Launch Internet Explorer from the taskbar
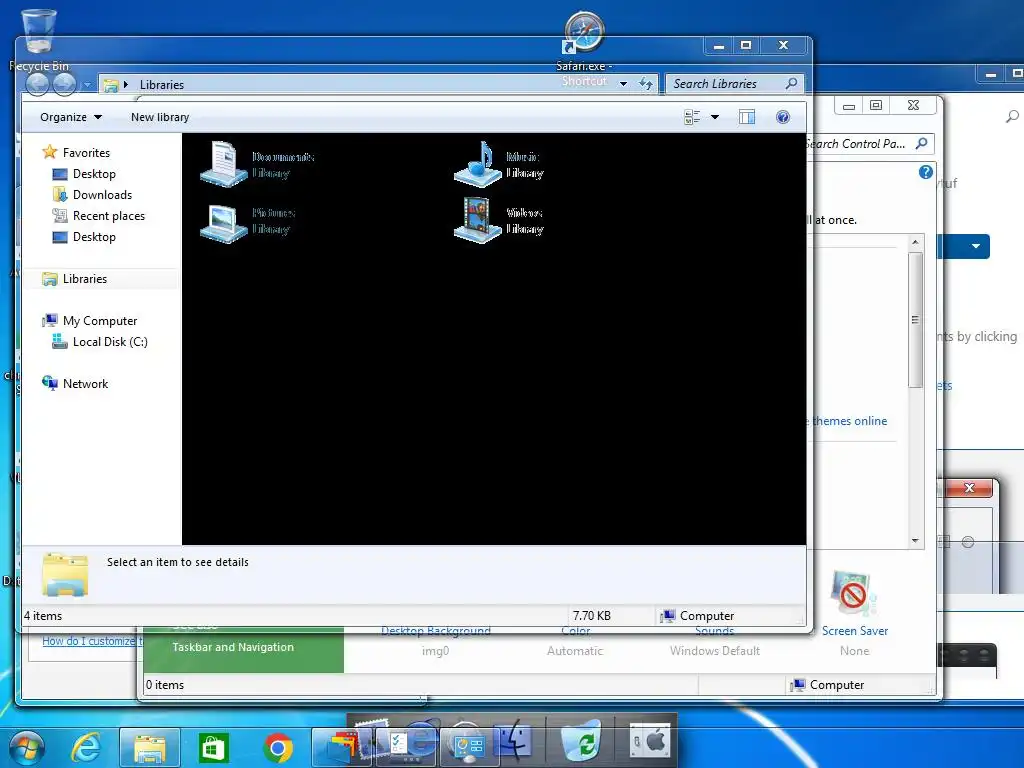The width and height of the screenshot is (1024, 768). (86, 747)
